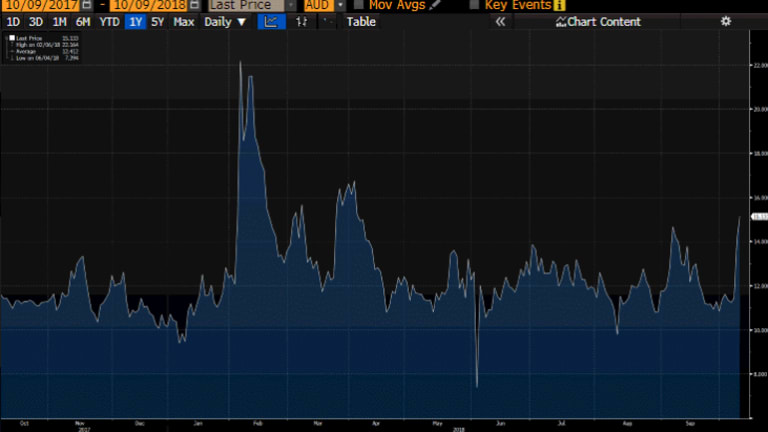Select the line chart type icon
Screen dimensions: 768x432
[270, 21]
